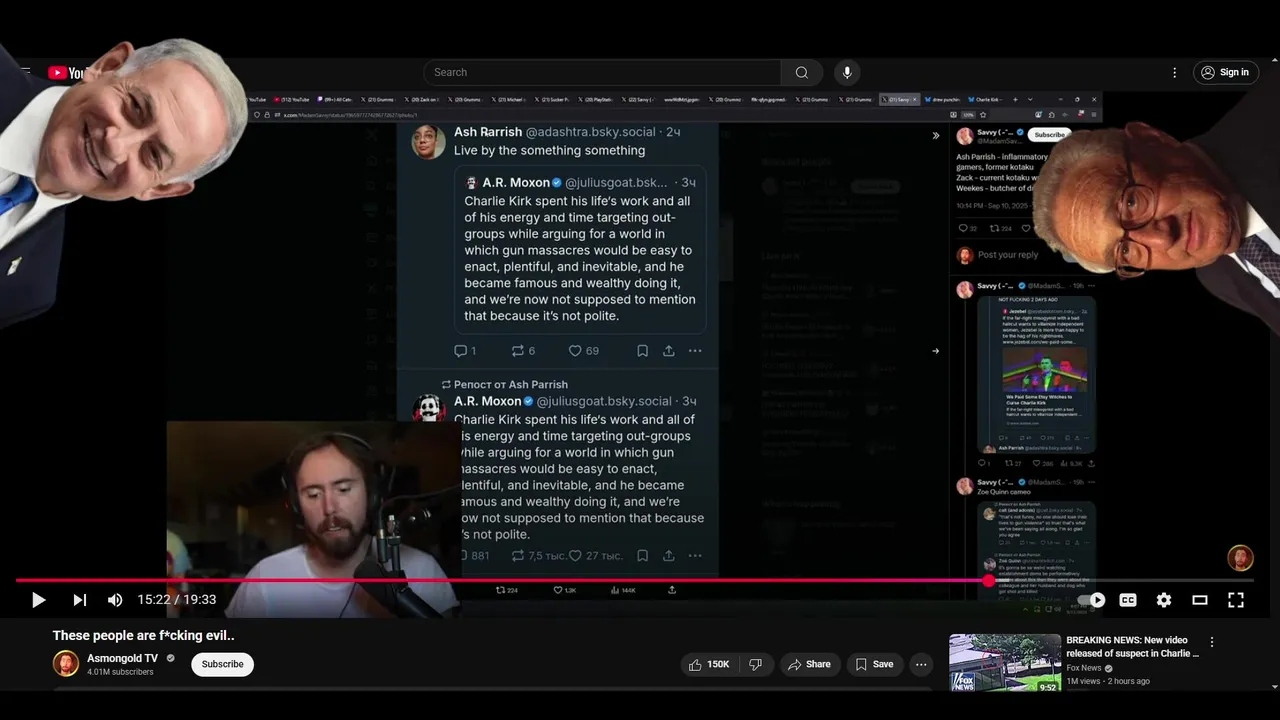This screenshot has width=1280, height=720.
Task: Open 'BREAKING NEWS: New video released' title link
Action: (1133, 646)
